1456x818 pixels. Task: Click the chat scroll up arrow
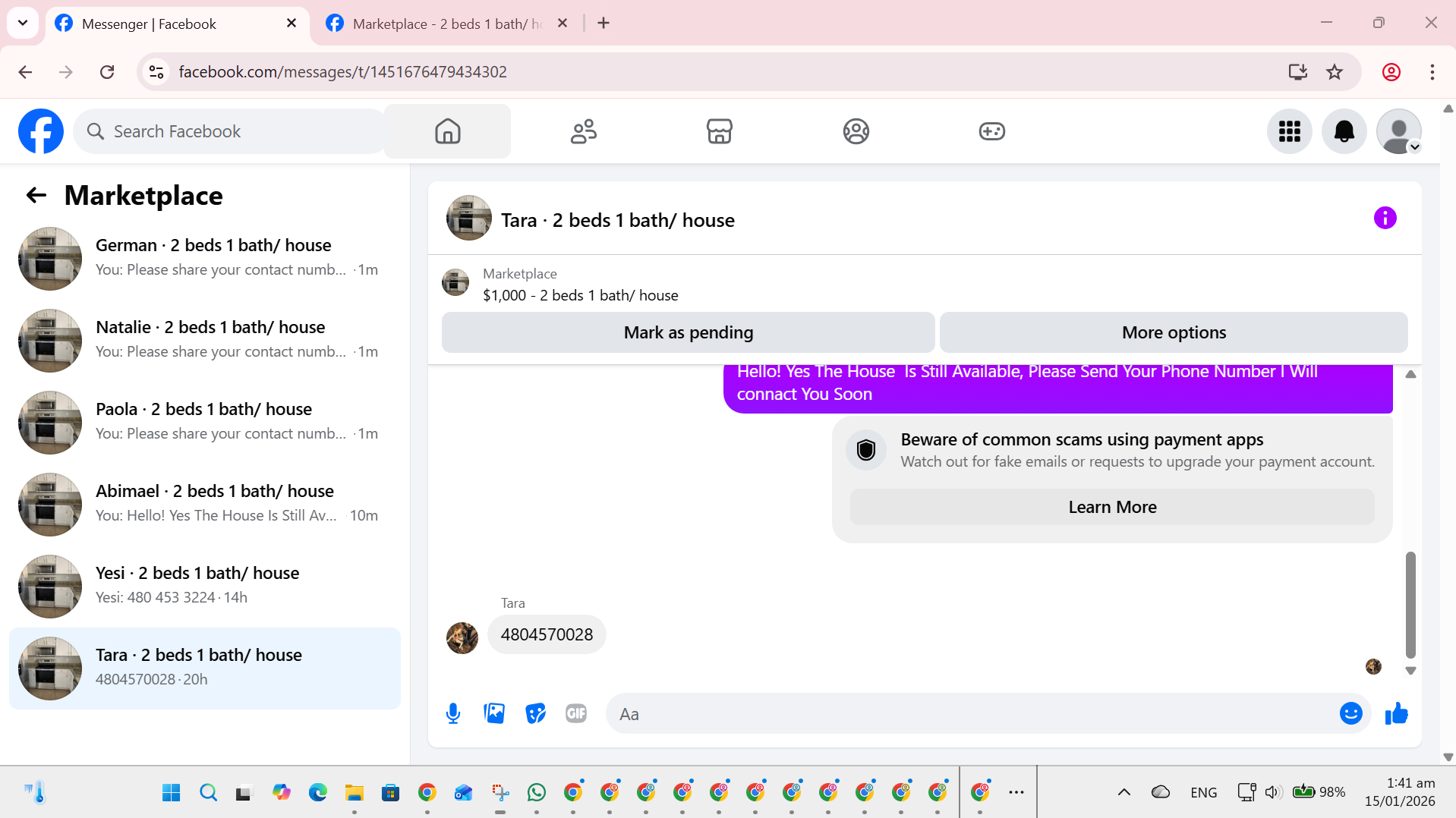(1410, 374)
